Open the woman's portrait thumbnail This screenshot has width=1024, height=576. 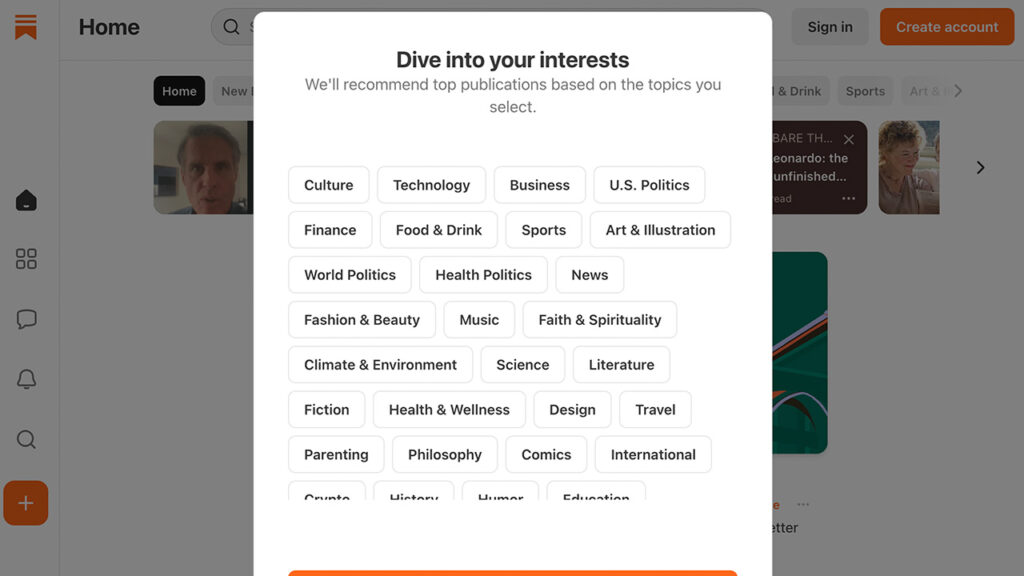[x=908, y=167]
